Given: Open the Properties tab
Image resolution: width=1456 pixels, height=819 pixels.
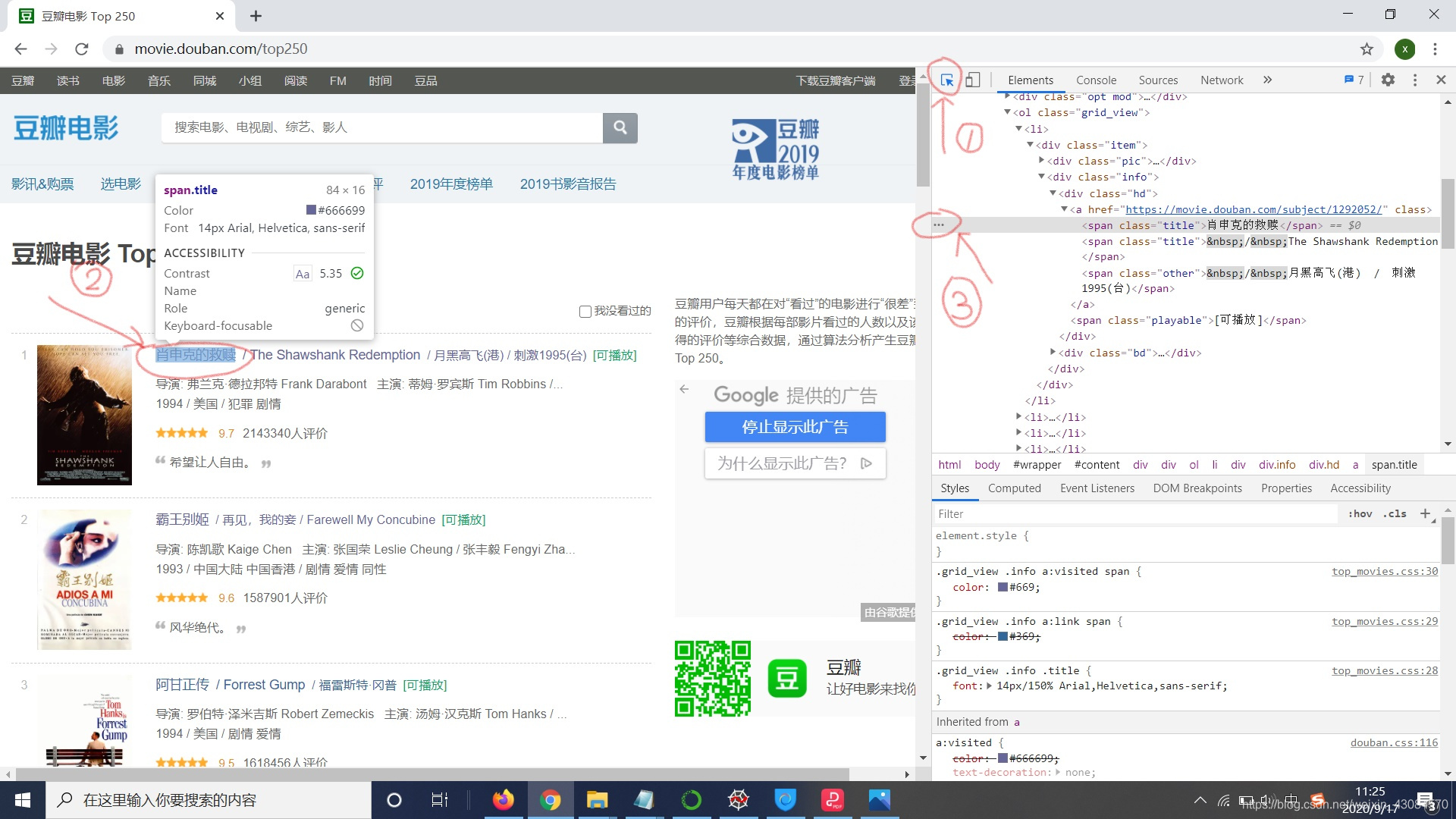Looking at the screenshot, I should (1286, 488).
